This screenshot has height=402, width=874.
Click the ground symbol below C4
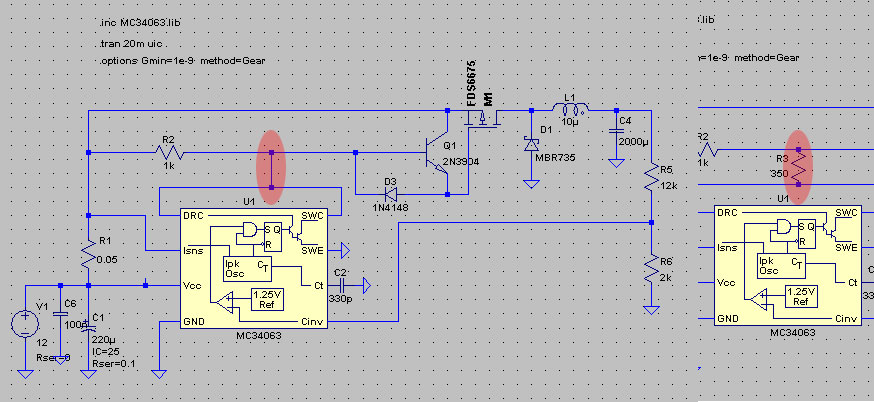616,162
